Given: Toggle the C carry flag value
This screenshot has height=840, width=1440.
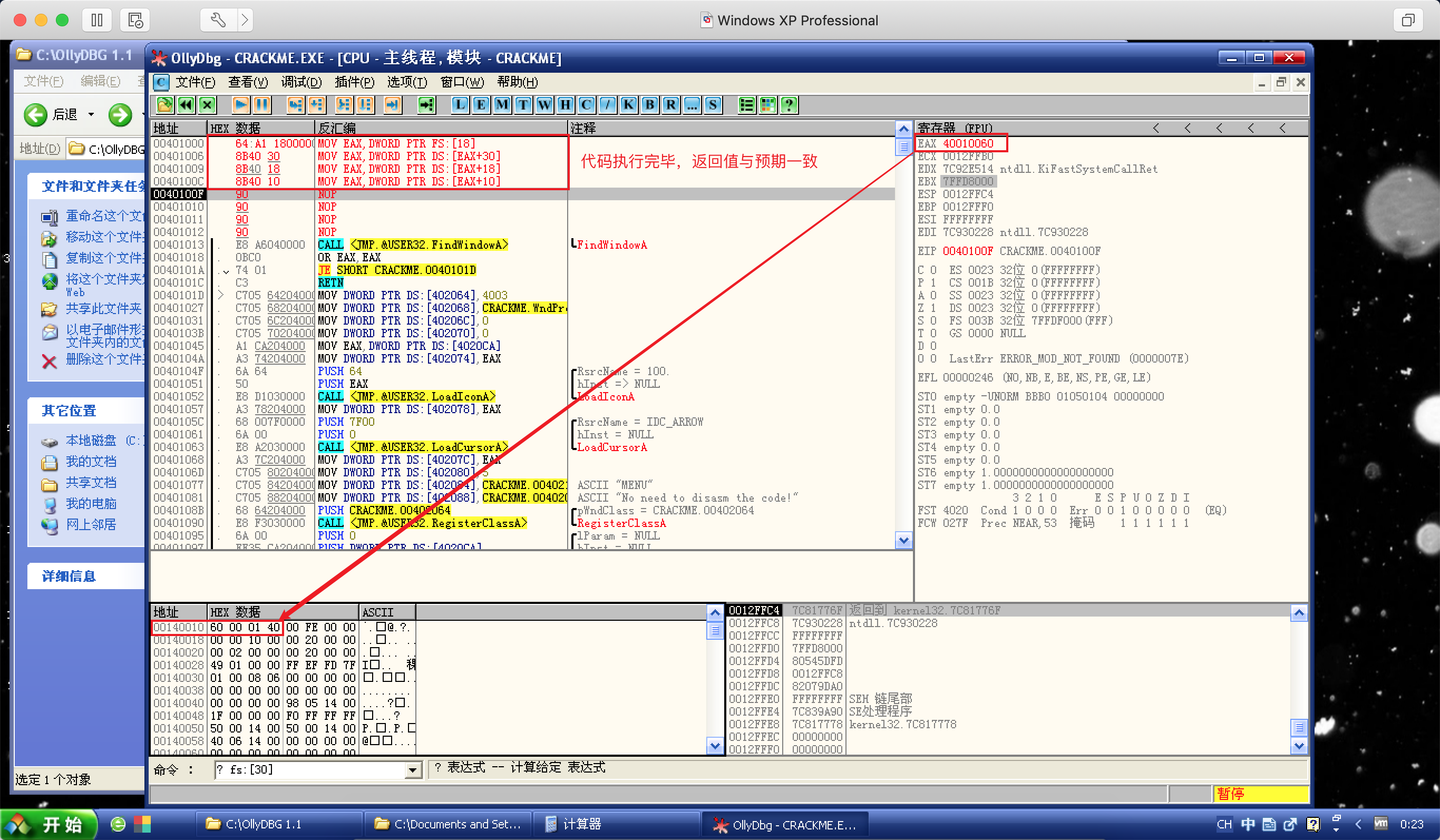Looking at the screenshot, I should (933, 270).
